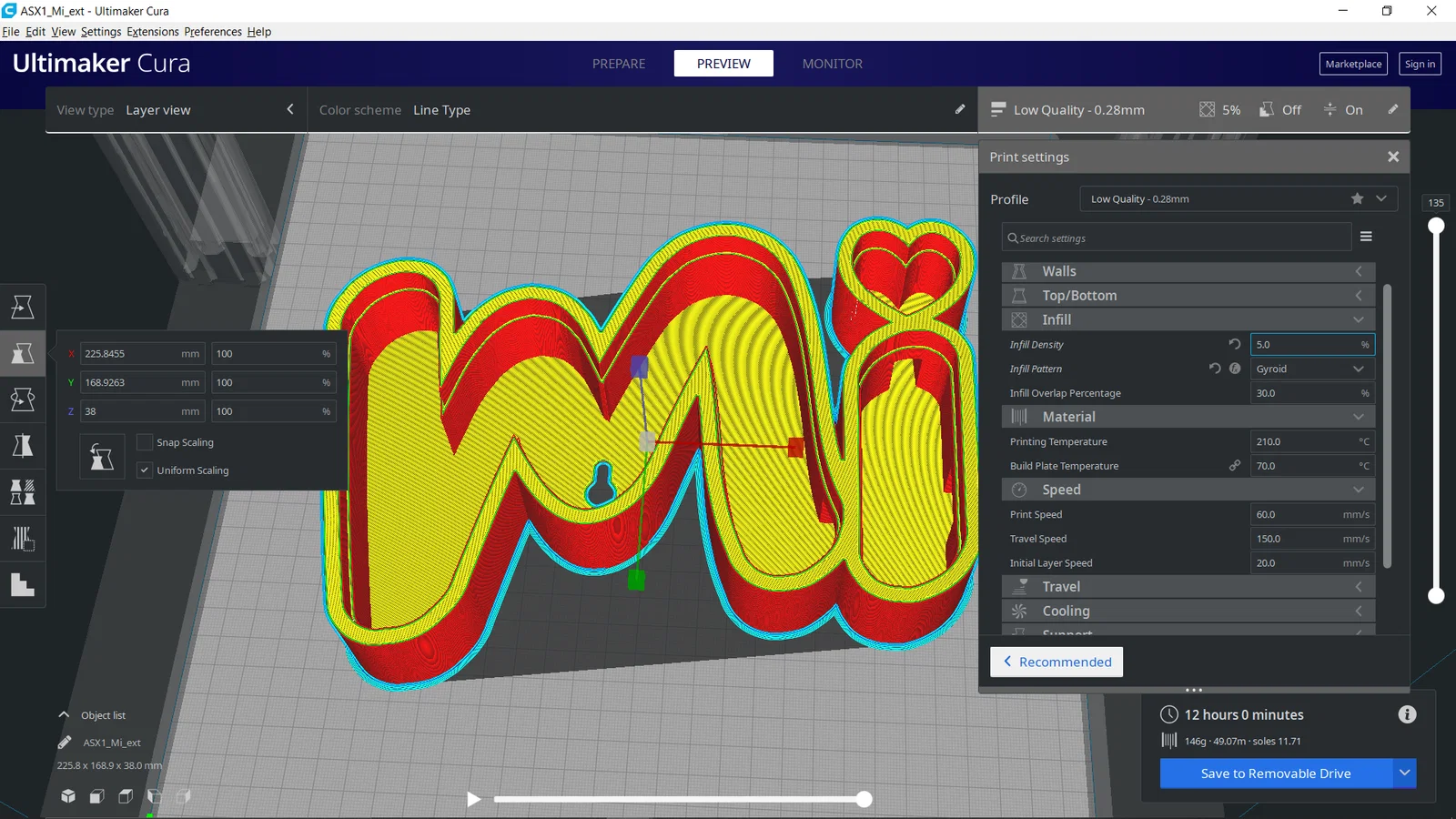Switch to top view camera icon
This screenshot has height=819, width=1456.
[x=126, y=796]
